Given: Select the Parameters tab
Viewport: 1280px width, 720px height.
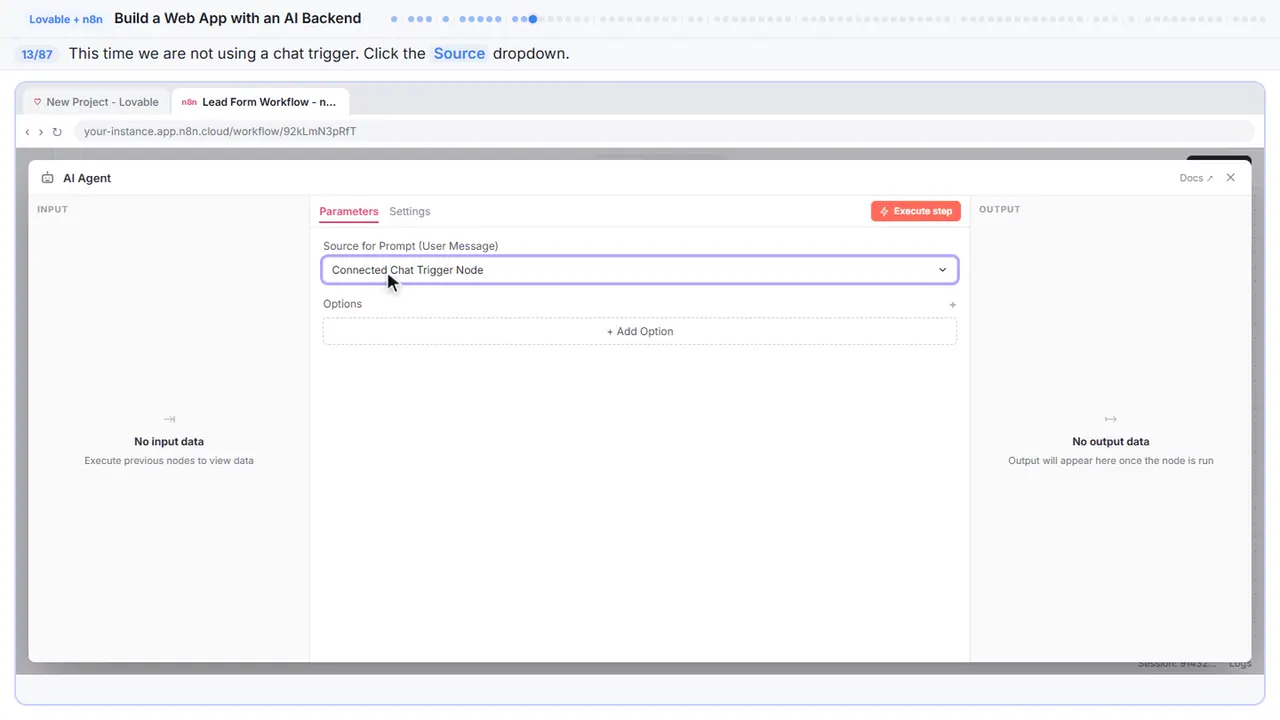Looking at the screenshot, I should tap(349, 211).
